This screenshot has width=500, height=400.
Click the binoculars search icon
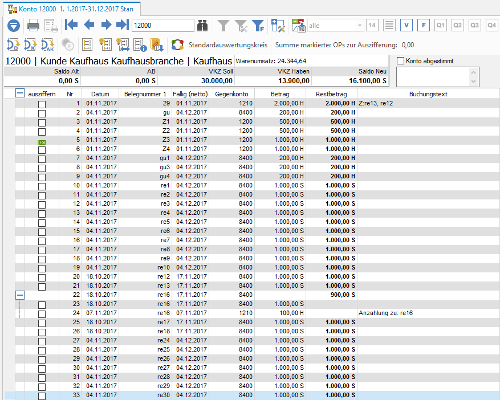tap(202, 25)
